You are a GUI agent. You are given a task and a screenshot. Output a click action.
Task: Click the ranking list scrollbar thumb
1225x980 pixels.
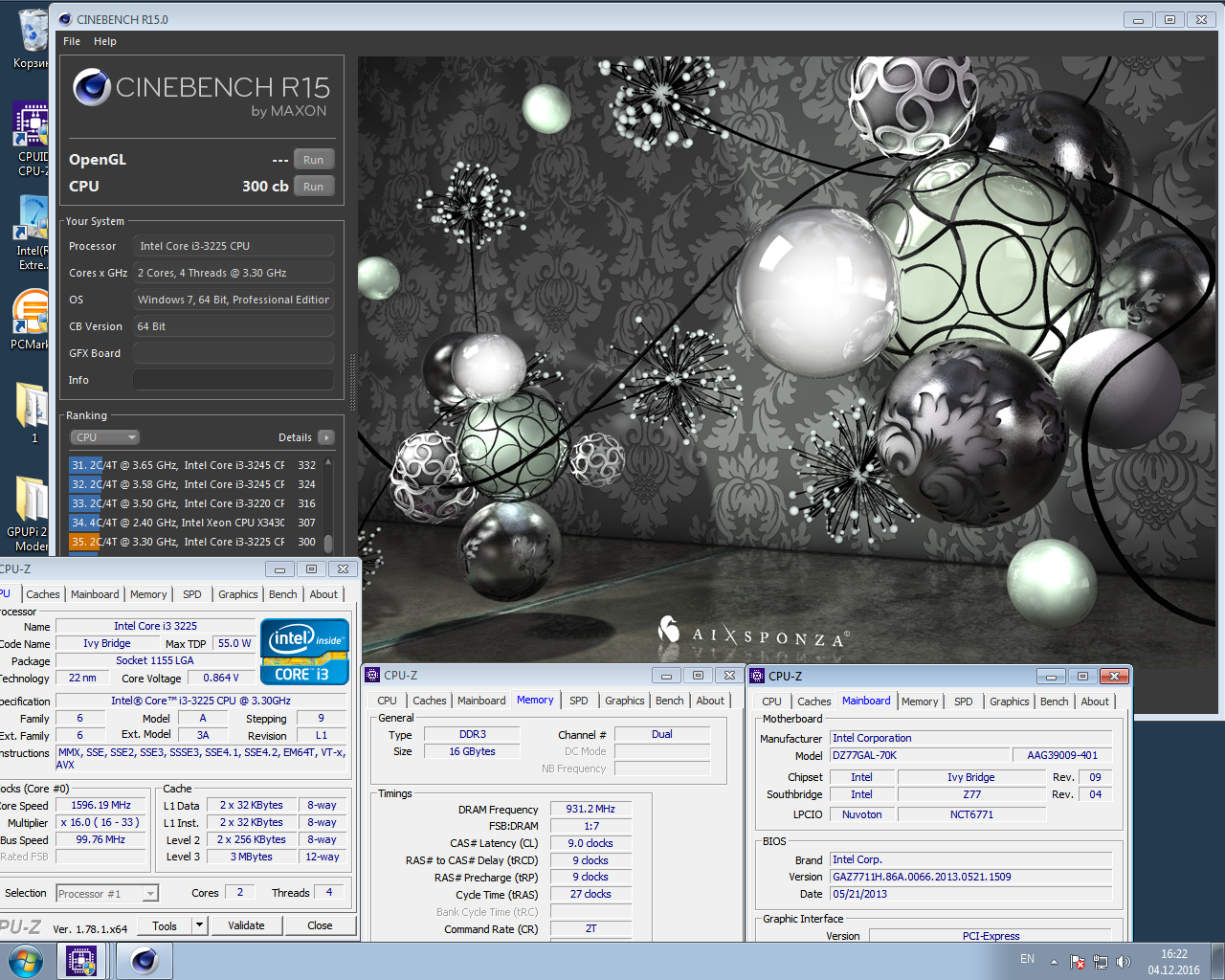pos(328,543)
